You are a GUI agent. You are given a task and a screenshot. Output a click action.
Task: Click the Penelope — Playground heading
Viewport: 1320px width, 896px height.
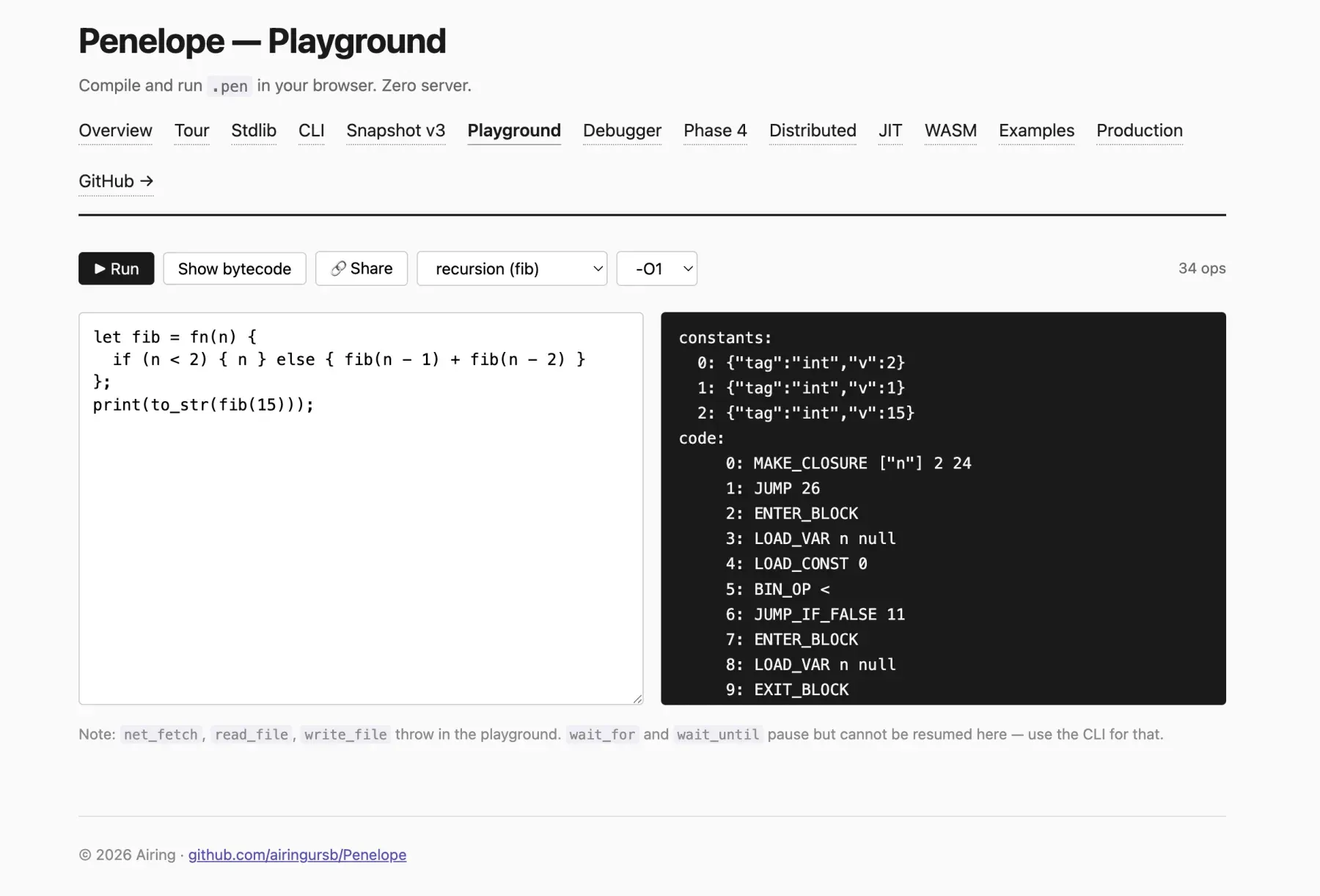pos(262,41)
